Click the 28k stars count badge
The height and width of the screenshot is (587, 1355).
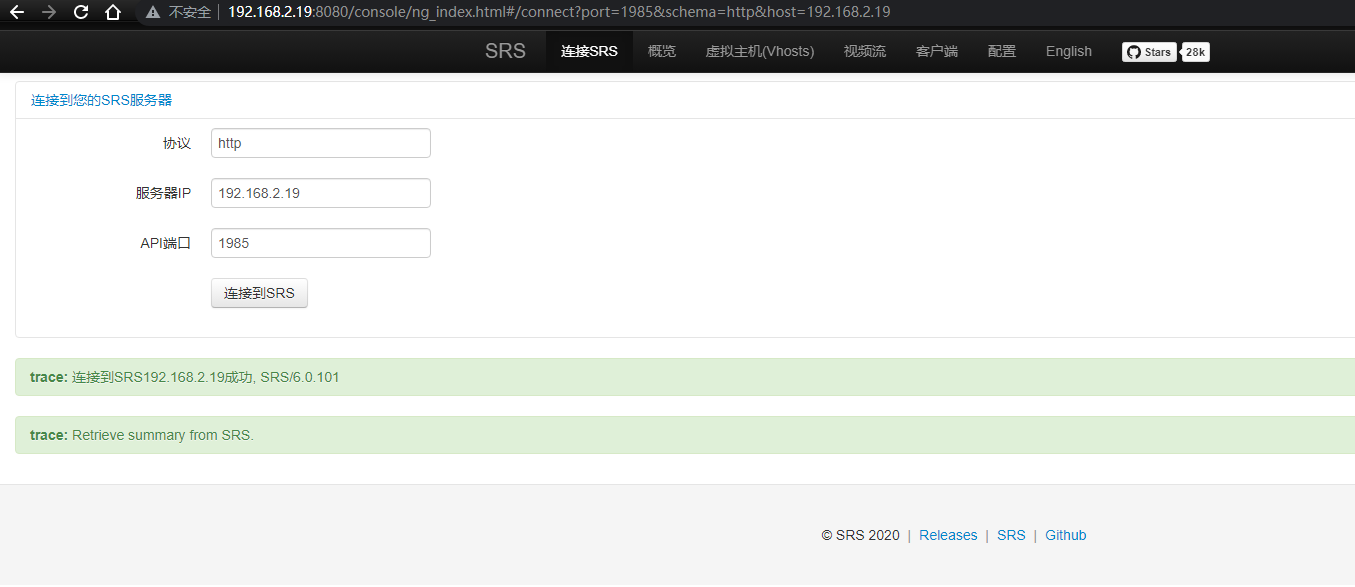[1196, 52]
